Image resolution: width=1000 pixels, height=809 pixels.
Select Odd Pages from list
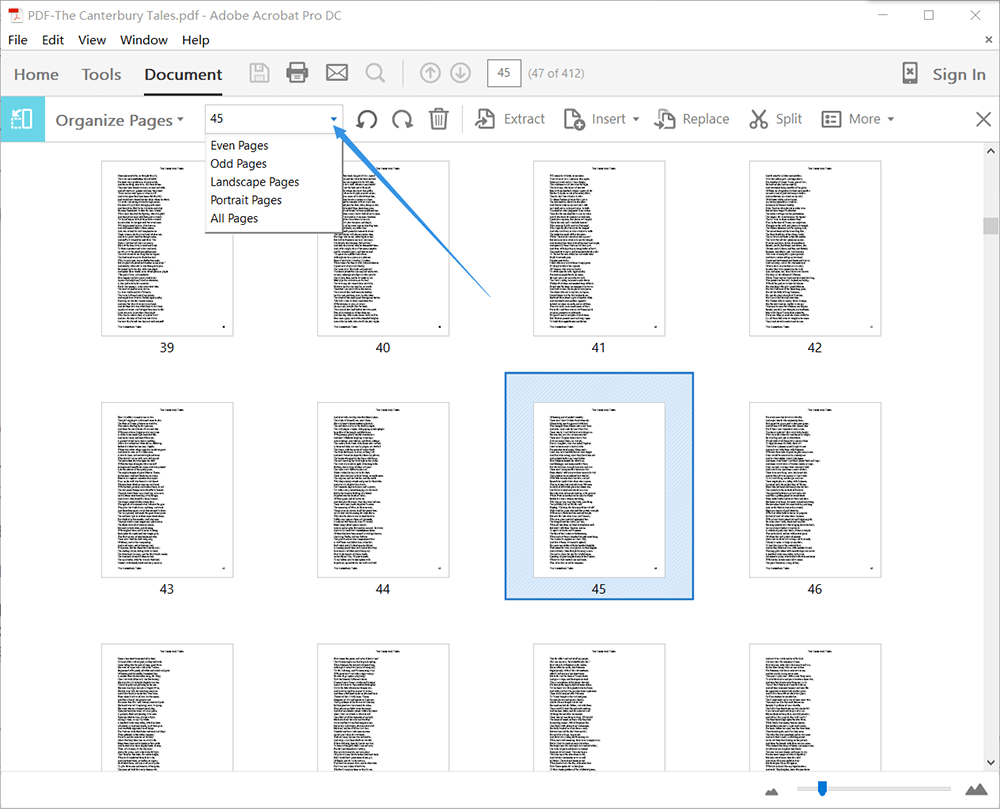coord(238,164)
